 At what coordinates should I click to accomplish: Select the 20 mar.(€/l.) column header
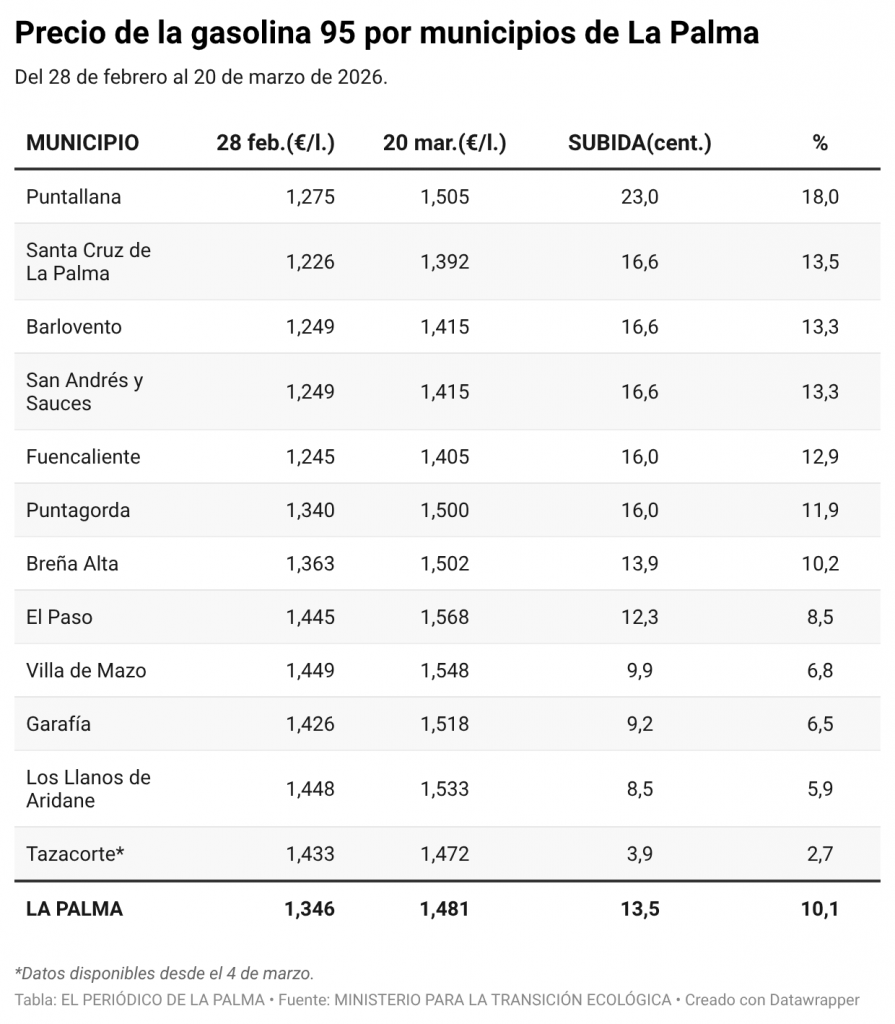(444, 143)
